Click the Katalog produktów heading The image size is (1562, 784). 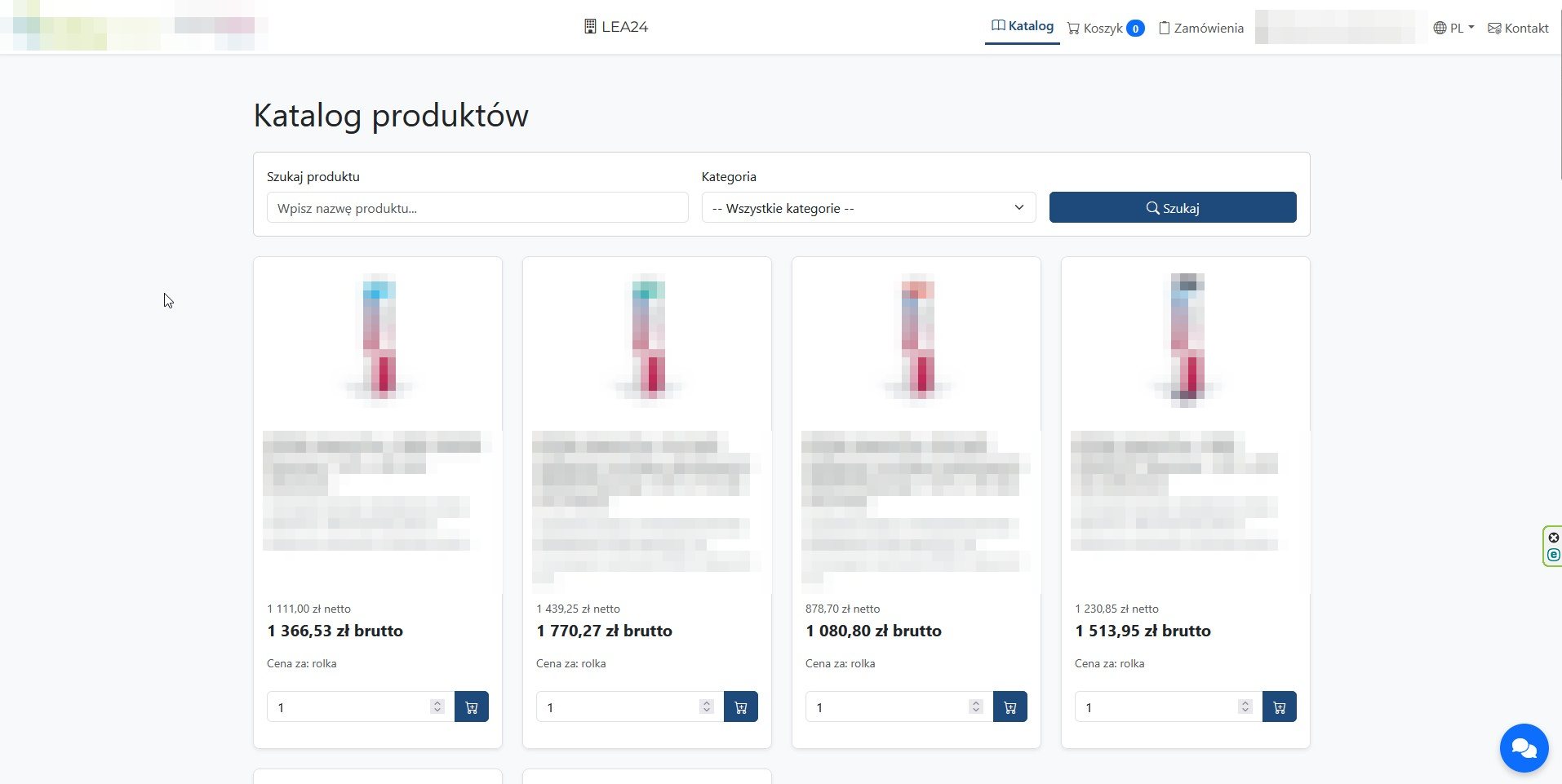click(391, 115)
